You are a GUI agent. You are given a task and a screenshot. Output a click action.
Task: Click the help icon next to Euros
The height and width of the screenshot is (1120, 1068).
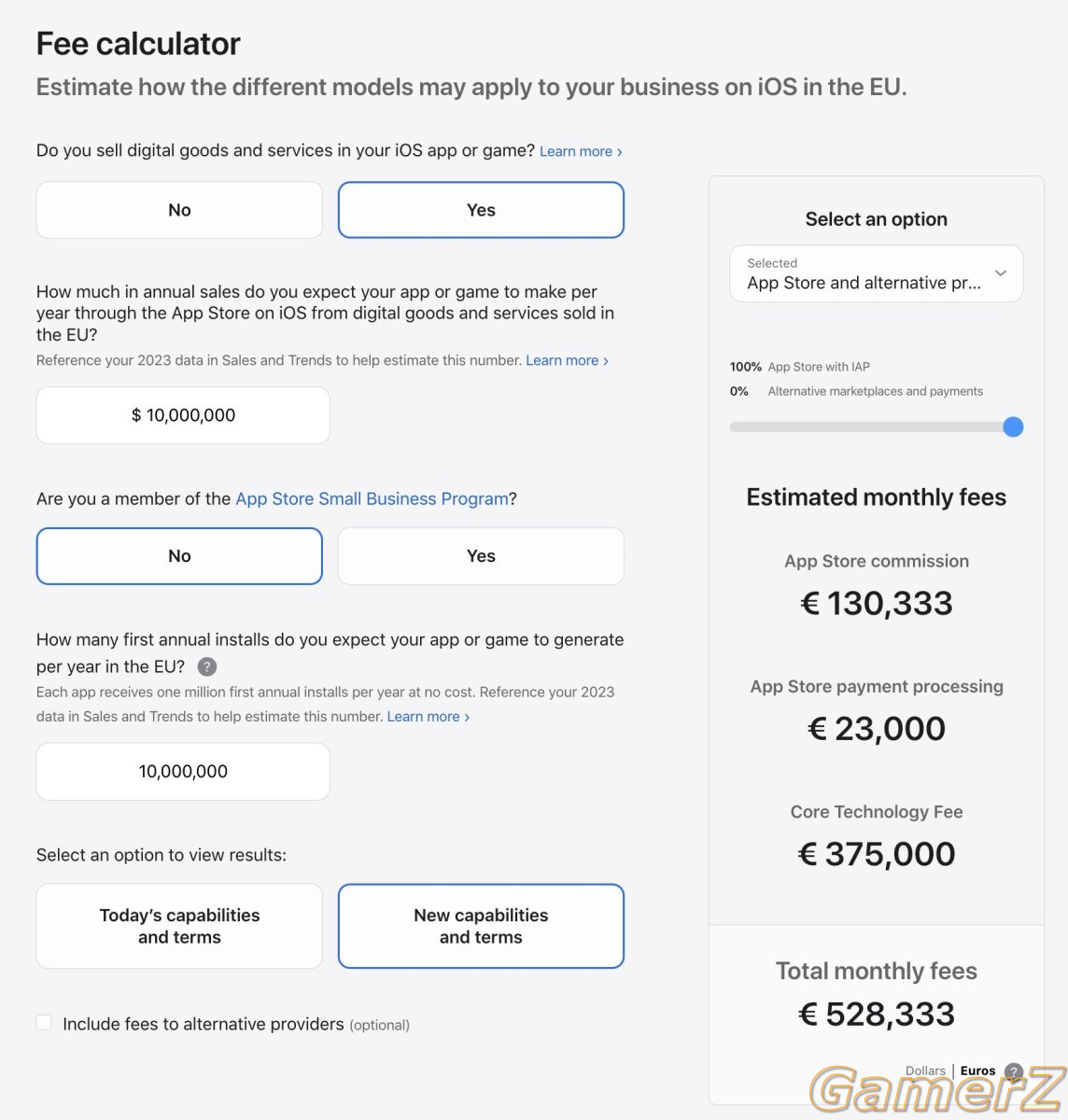1014,1071
